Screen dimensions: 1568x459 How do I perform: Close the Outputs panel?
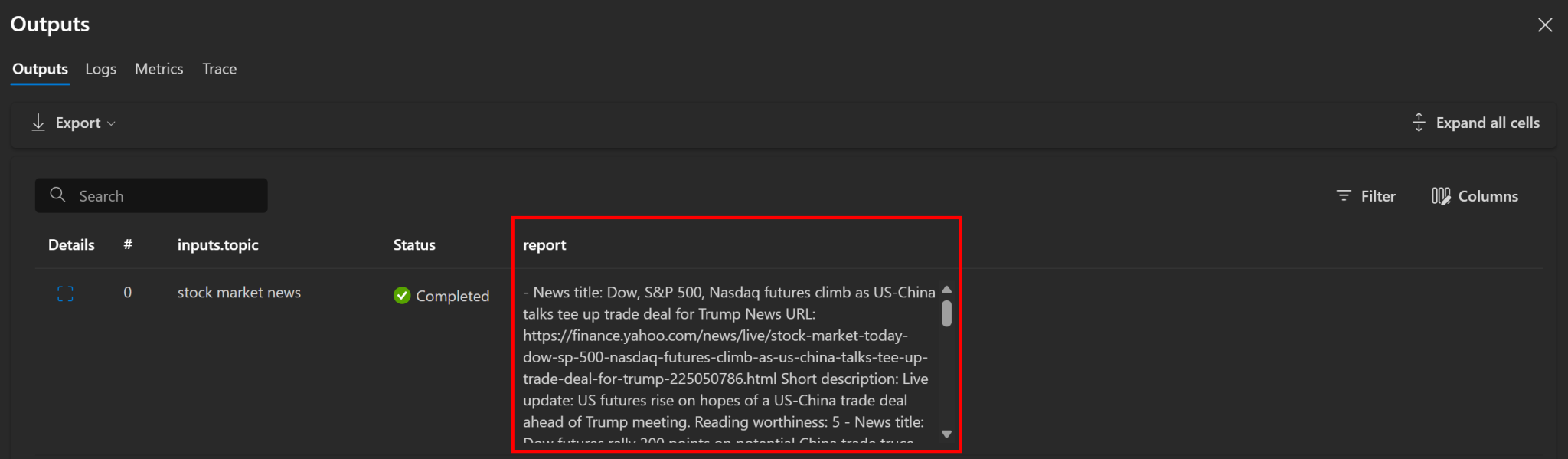(x=1545, y=25)
